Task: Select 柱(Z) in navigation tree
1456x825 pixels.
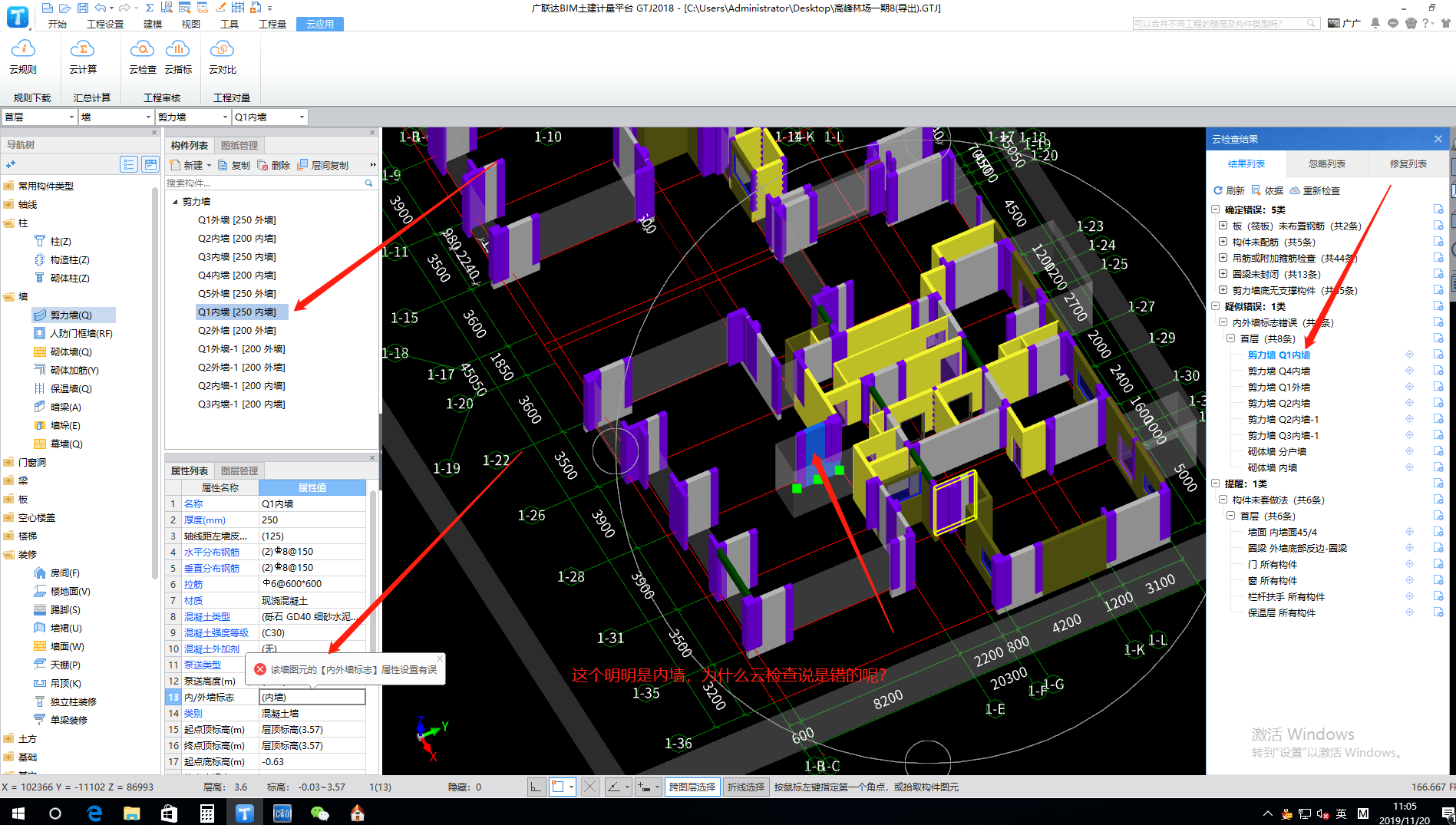Action: click(x=60, y=241)
